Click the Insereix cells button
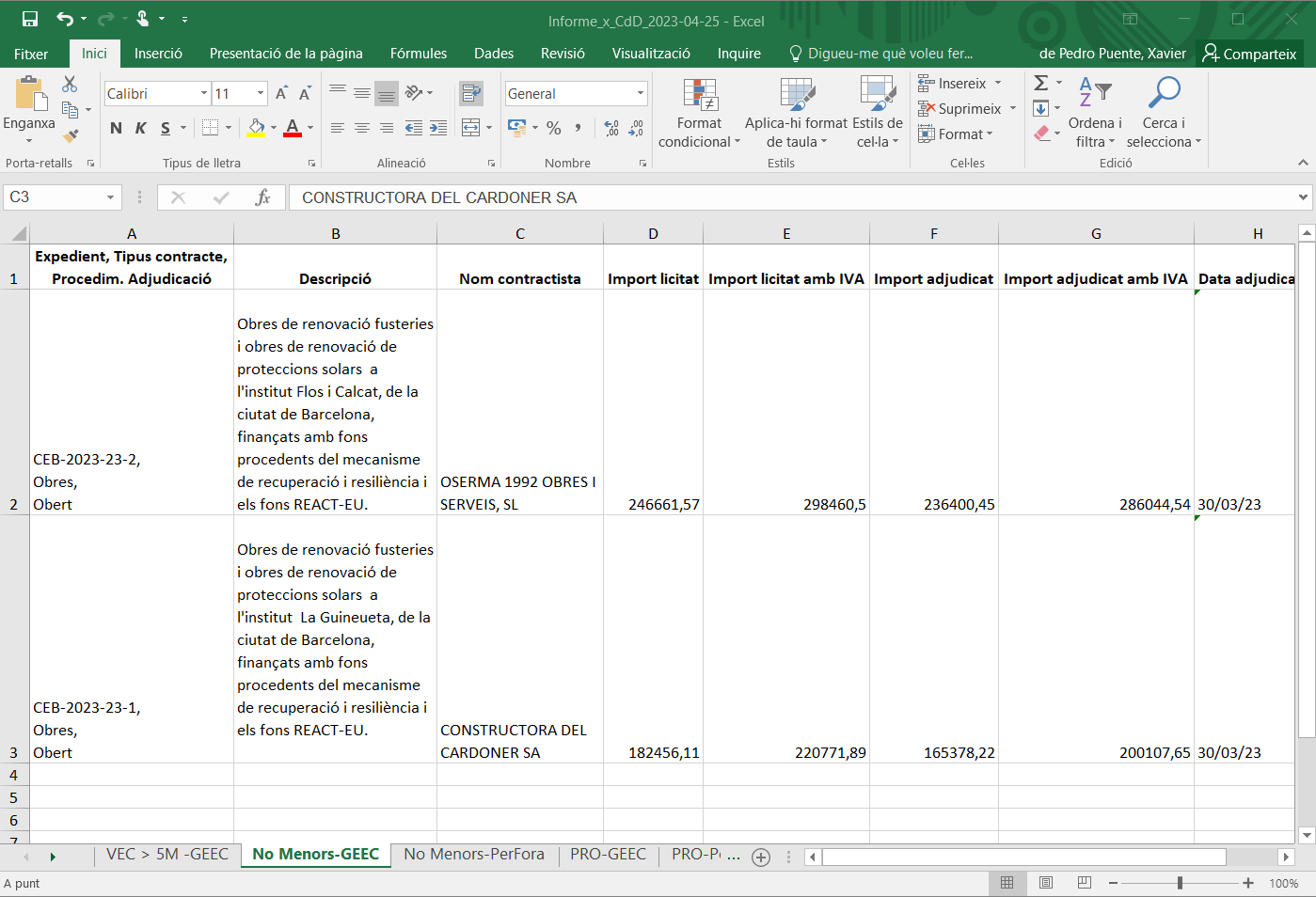Screen dimensions: 1316x897 tap(961, 84)
